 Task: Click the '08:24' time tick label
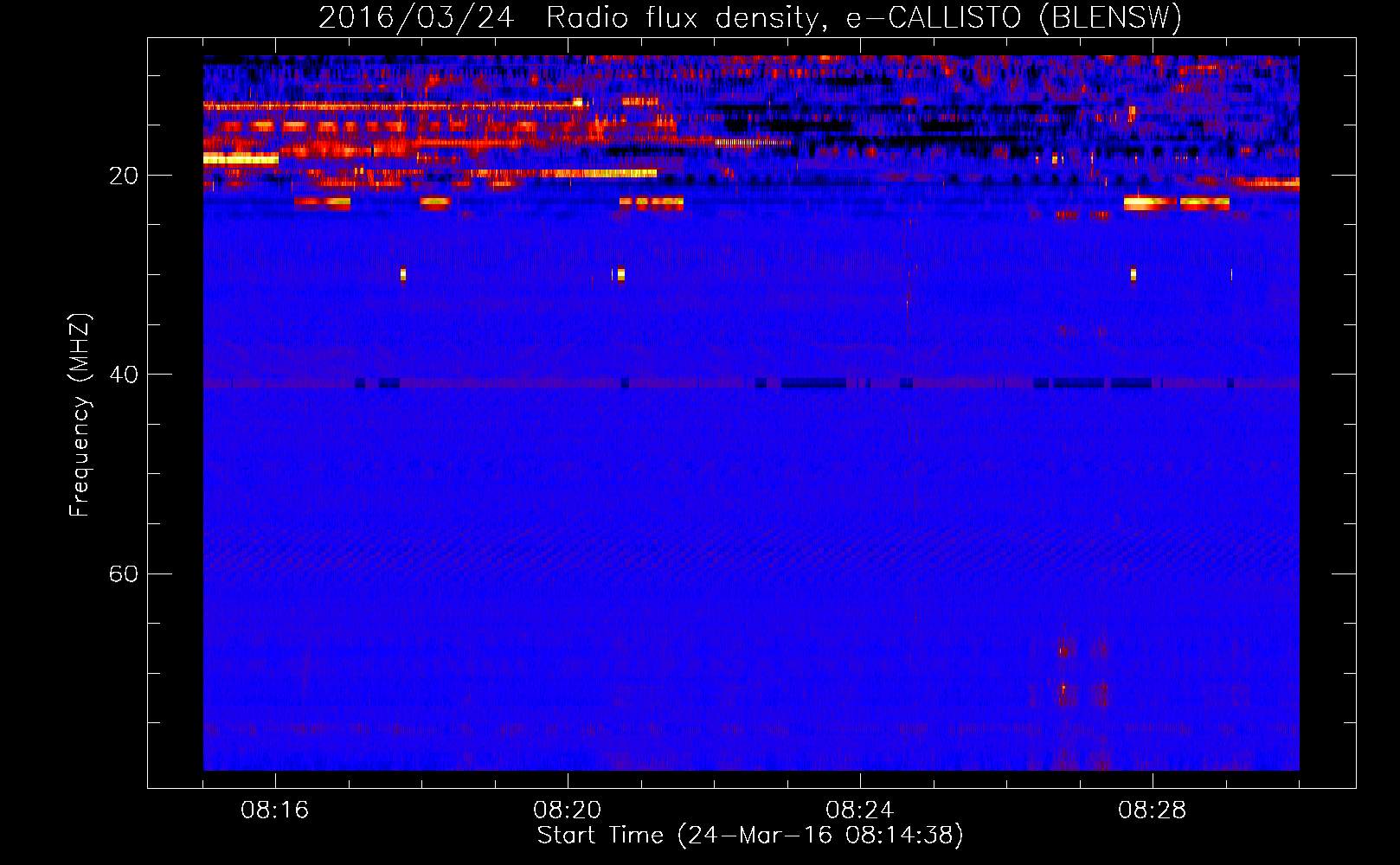tap(860, 811)
